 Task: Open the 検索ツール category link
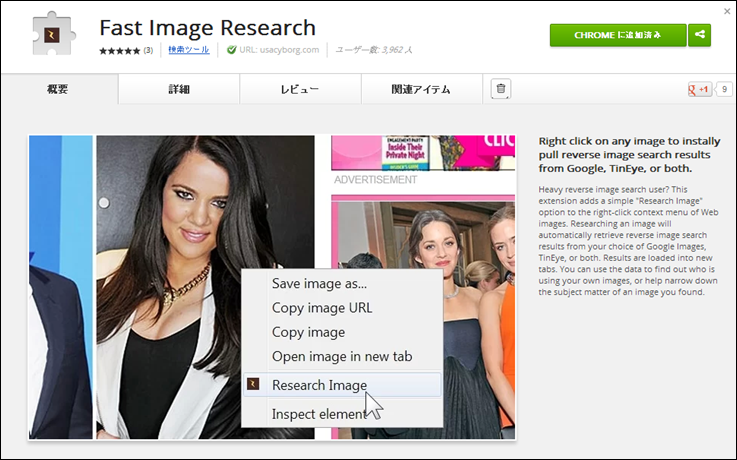(x=188, y=49)
